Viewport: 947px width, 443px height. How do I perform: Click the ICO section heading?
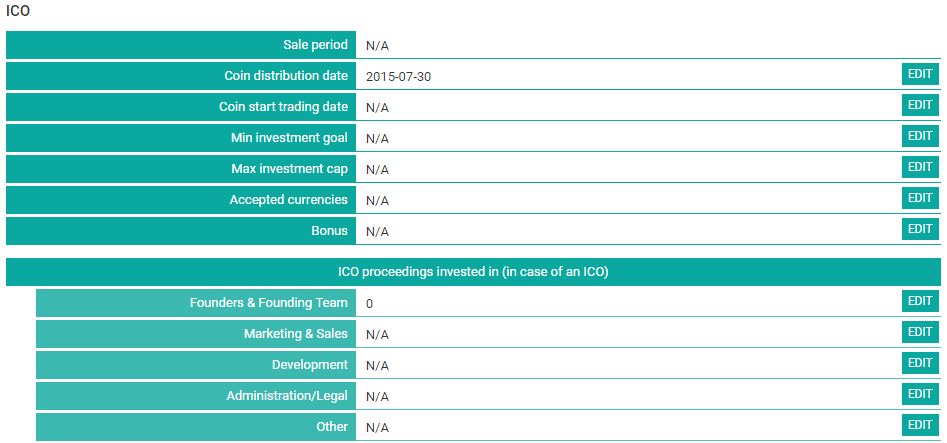pyautogui.click(x=18, y=10)
